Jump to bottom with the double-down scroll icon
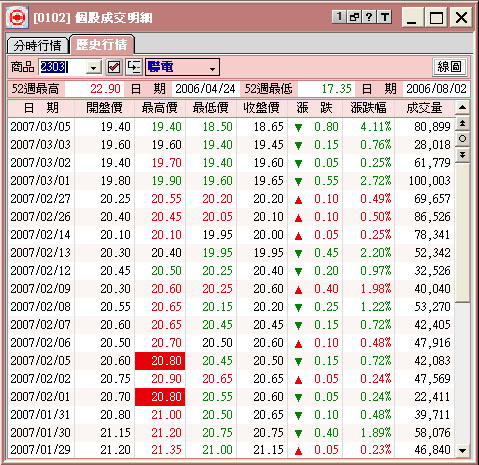 click(462, 154)
